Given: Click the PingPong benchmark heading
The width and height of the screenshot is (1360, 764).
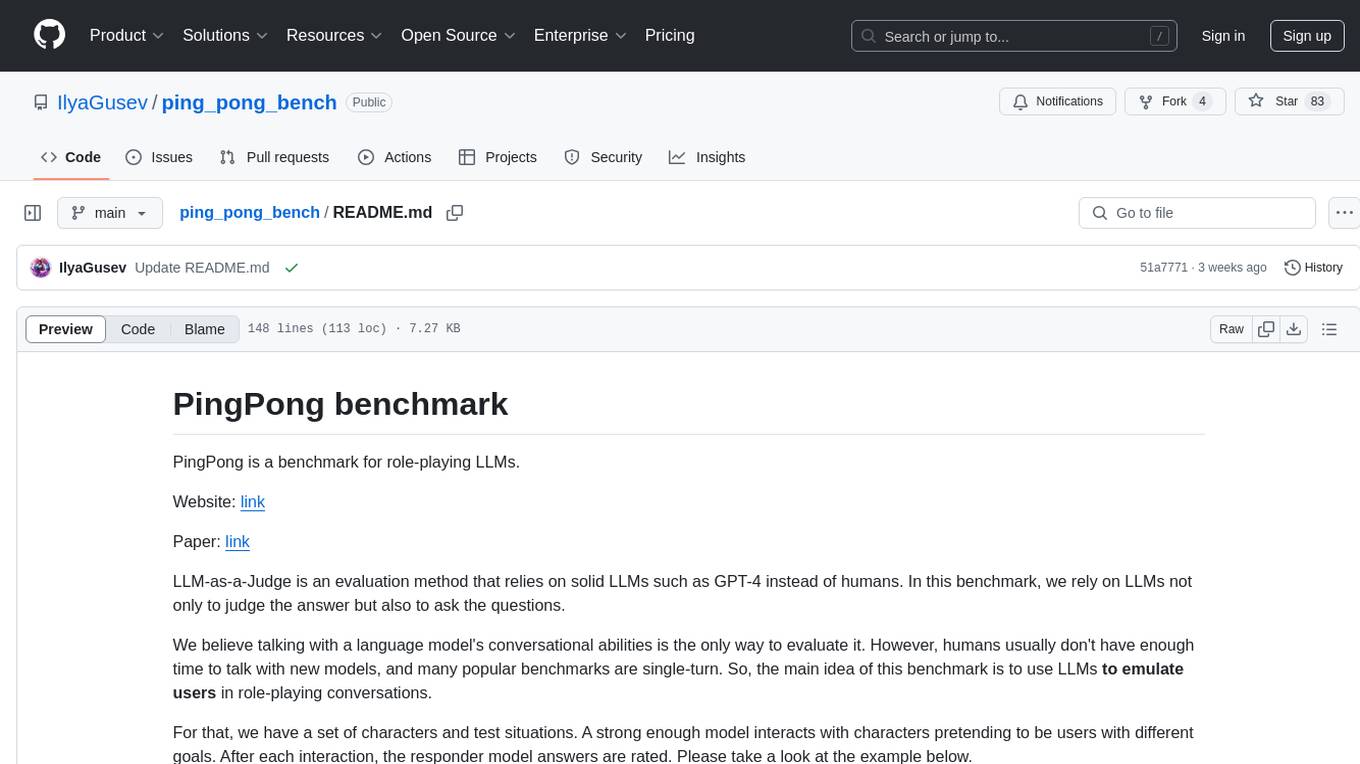Looking at the screenshot, I should point(340,404).
